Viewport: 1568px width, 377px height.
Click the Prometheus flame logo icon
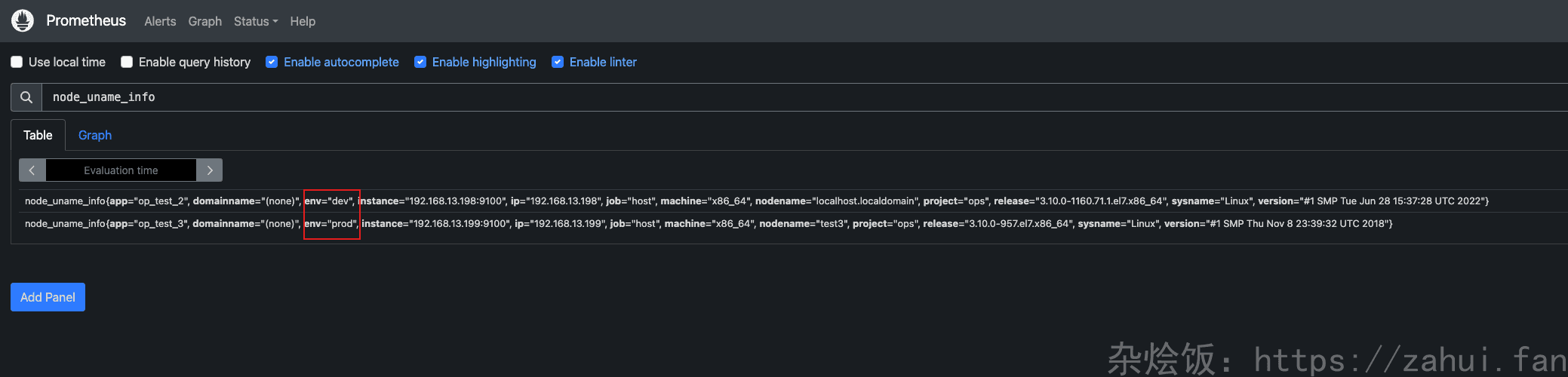[23, 20]
